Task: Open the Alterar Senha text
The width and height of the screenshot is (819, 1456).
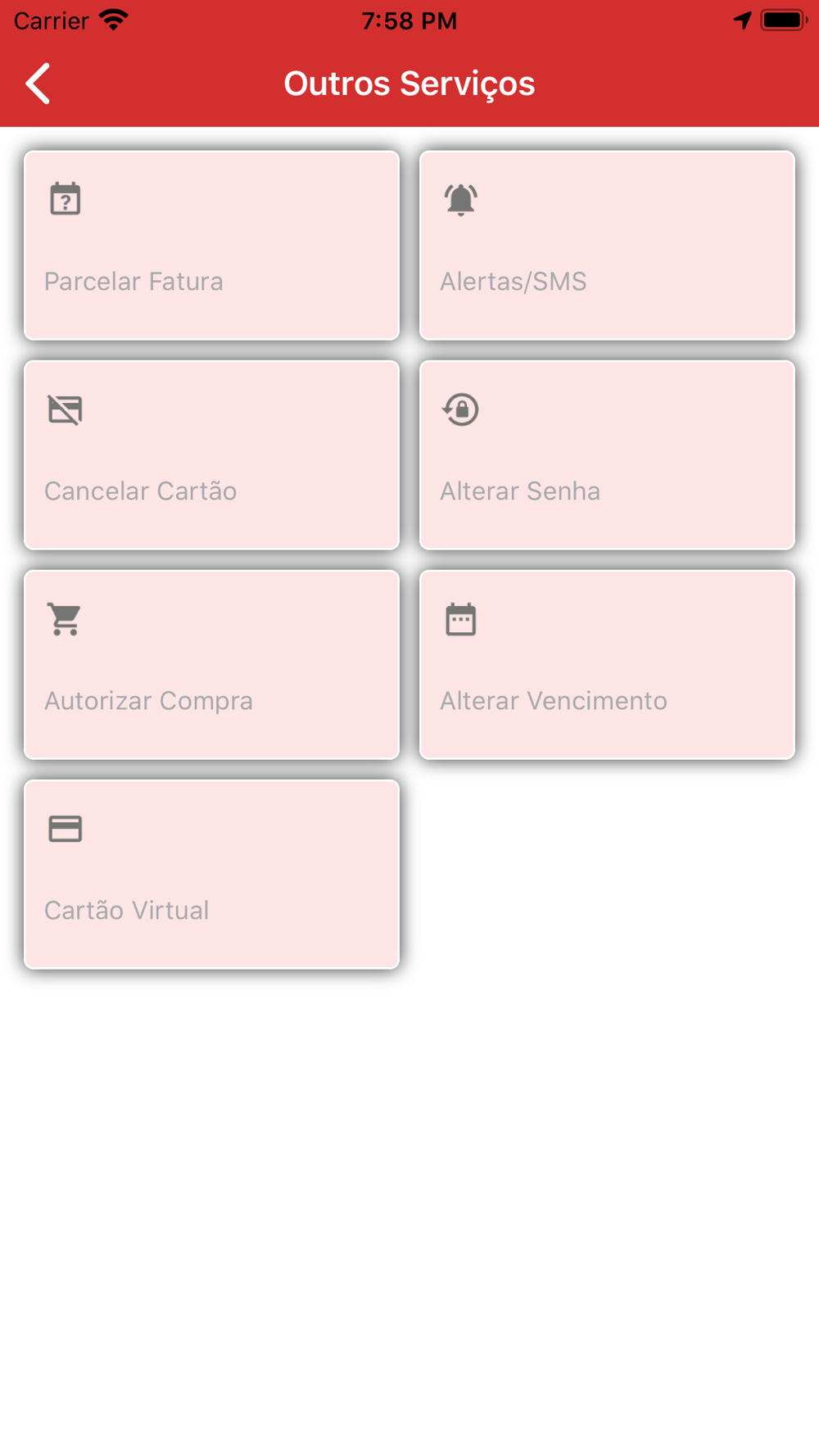Action: pos(520,491)
